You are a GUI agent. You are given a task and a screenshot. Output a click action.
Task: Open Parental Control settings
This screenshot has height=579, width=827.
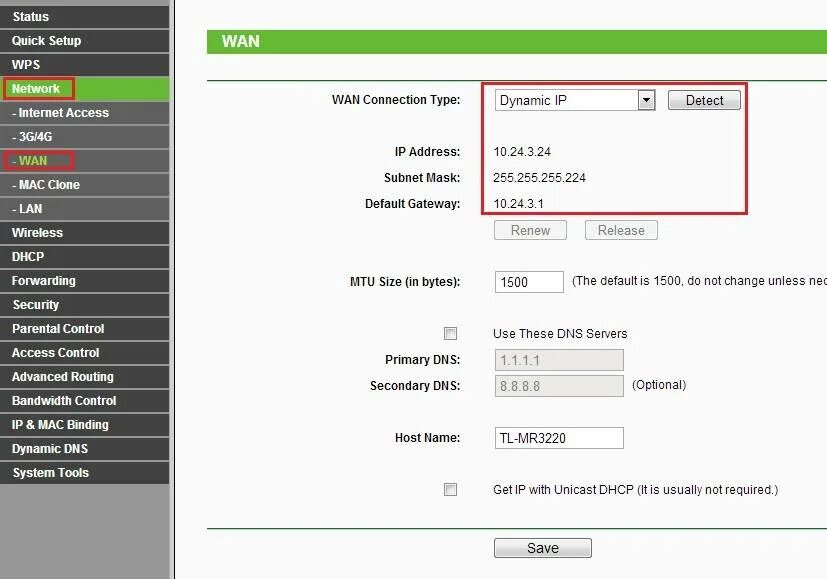[x=84, y=329]
